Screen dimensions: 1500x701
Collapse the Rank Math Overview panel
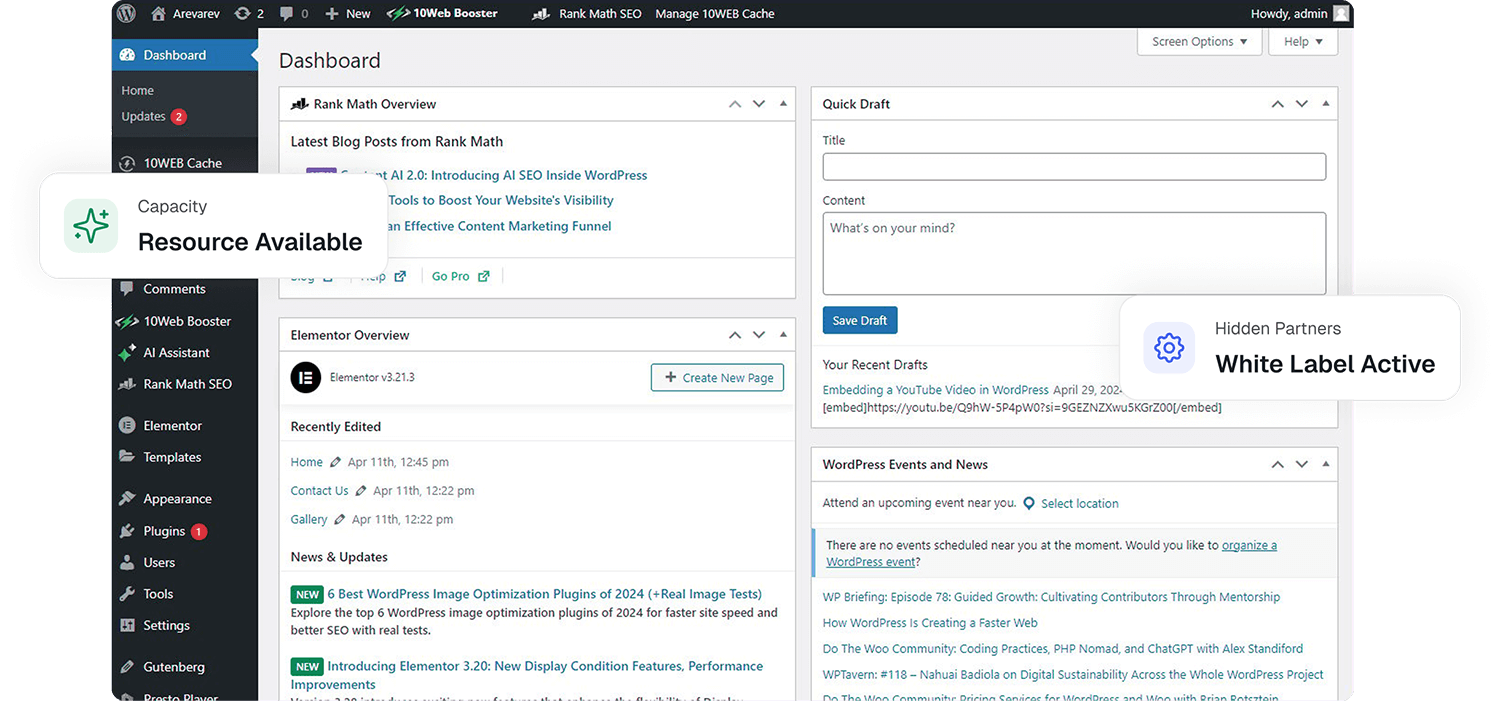(783, 104)
